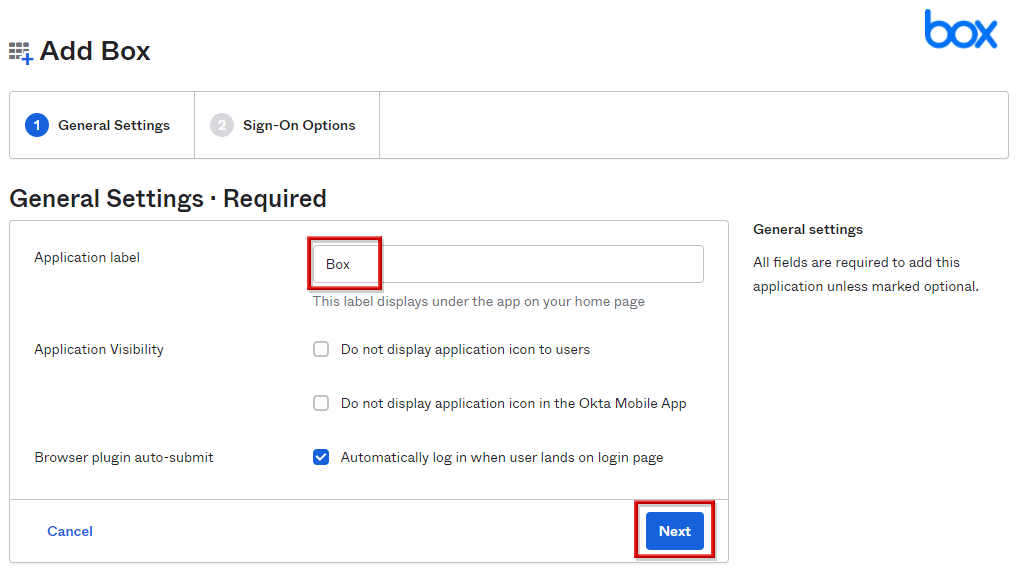Open the General Settings step tab
This screenshot has height=583, width=1030.
point(113,125)
